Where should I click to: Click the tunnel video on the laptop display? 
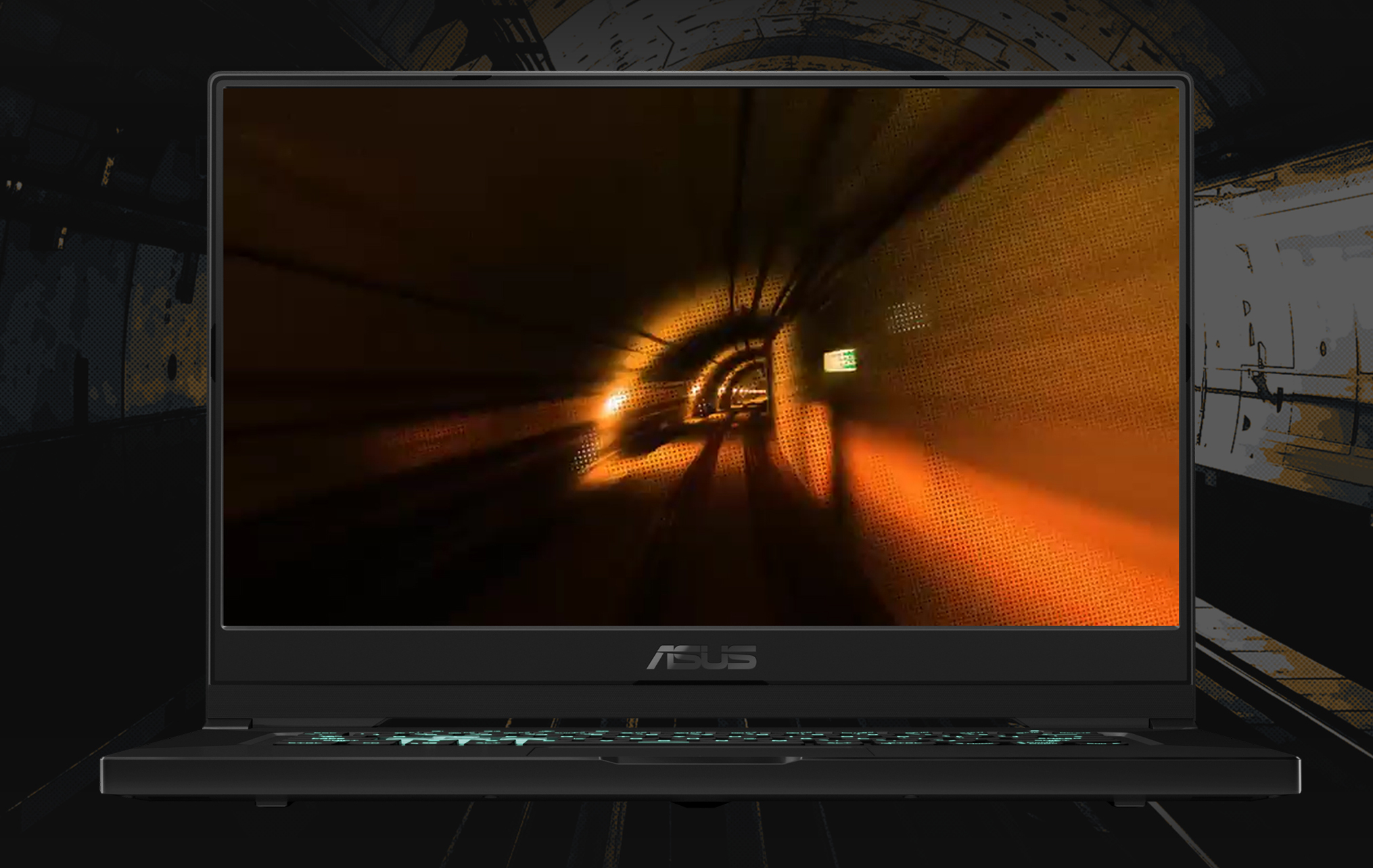point(701,356)
